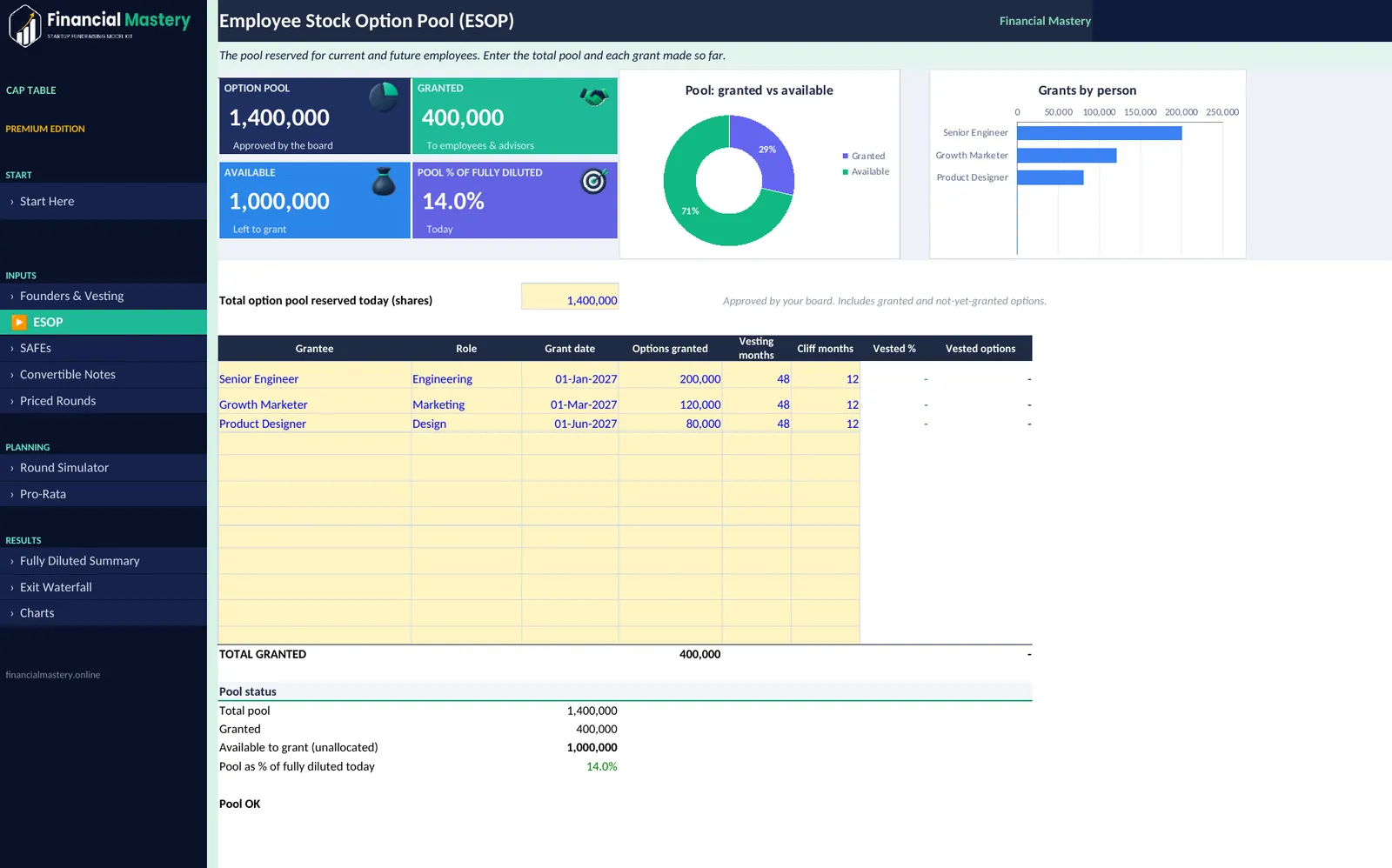1392x868 pixels.
Task: Open the Pro-Rata sheet
Action: point(104,493)
